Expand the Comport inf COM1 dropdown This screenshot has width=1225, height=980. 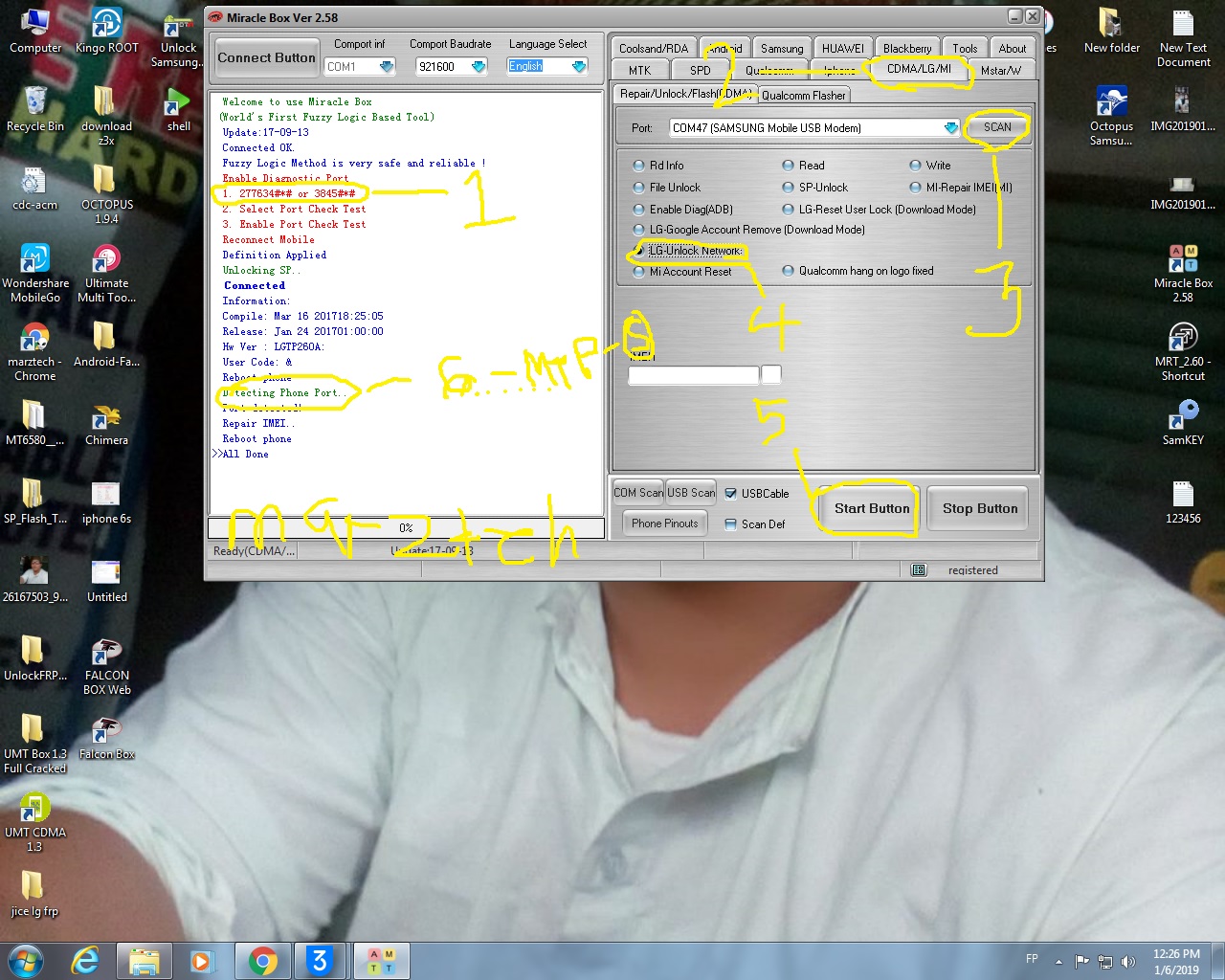387,66
